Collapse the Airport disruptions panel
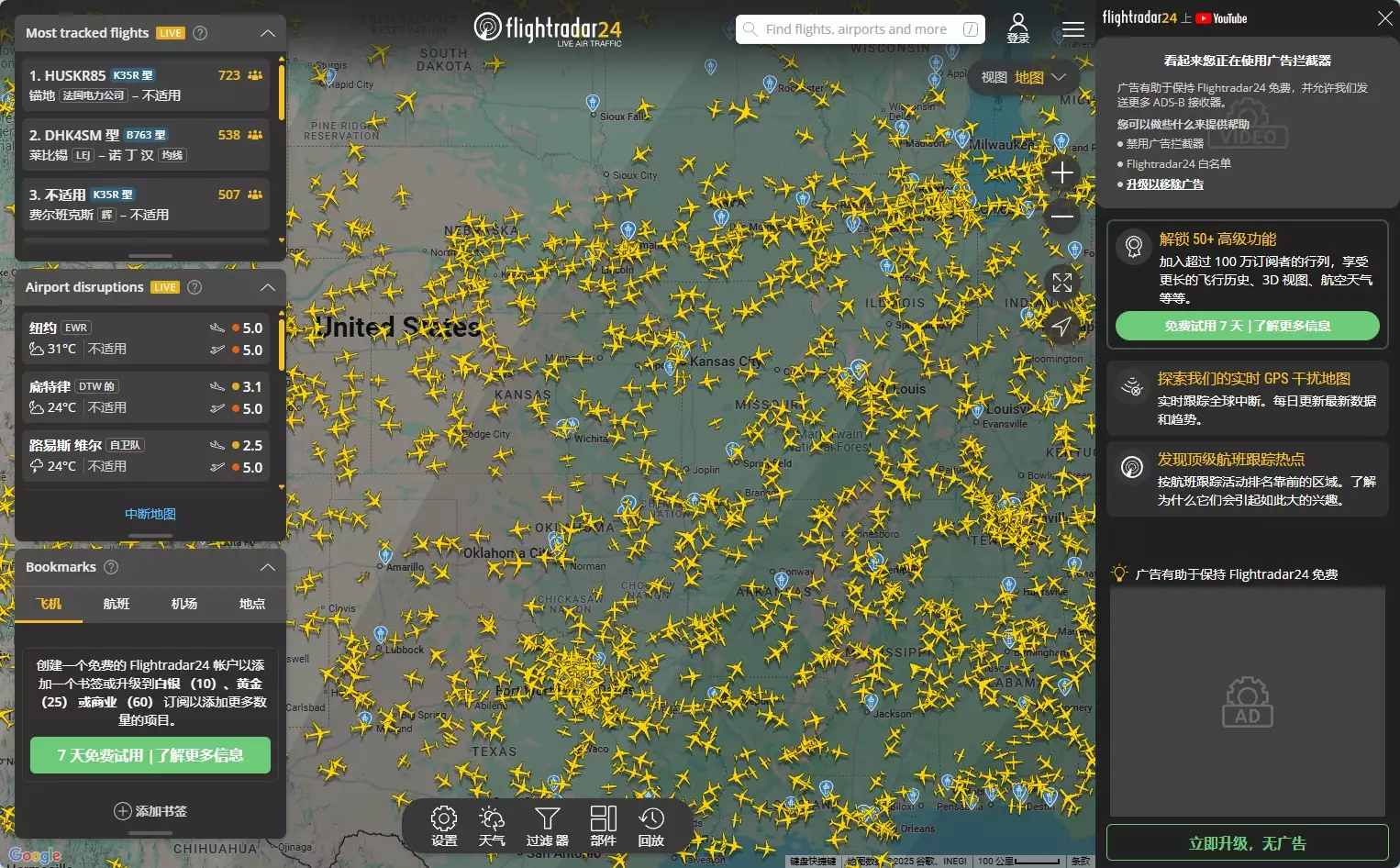The image size is (1400, 868). pos(268,287)
